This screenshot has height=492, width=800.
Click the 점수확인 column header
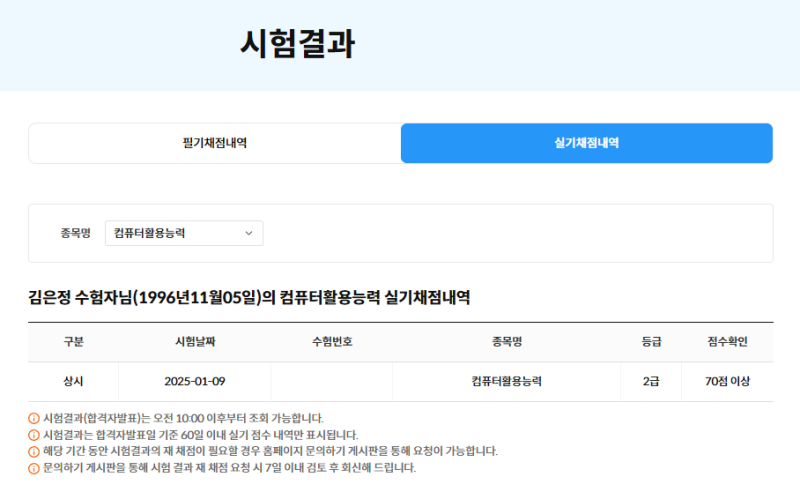point(728,342)
